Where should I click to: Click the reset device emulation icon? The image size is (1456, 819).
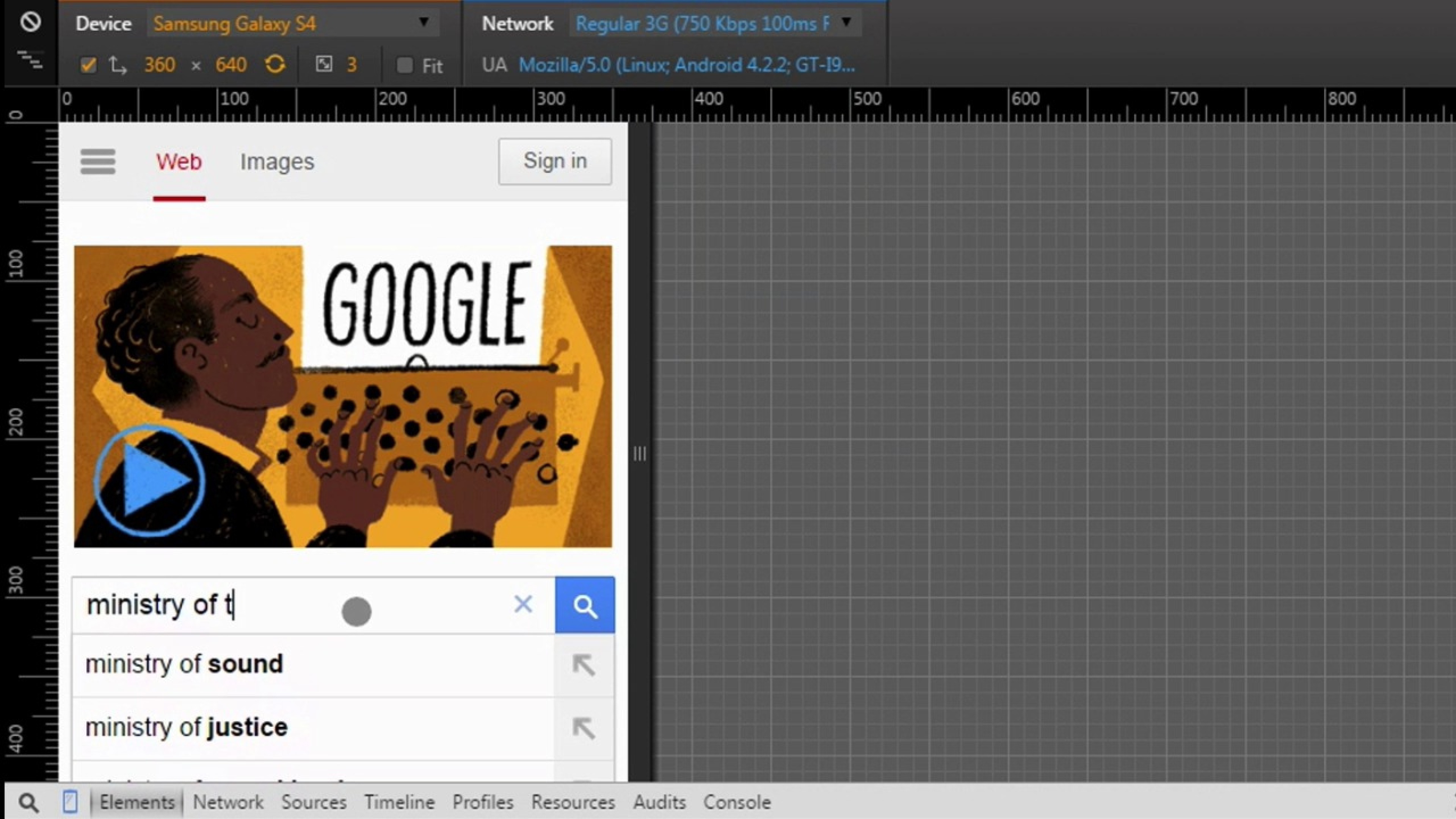tap(30, 22)
